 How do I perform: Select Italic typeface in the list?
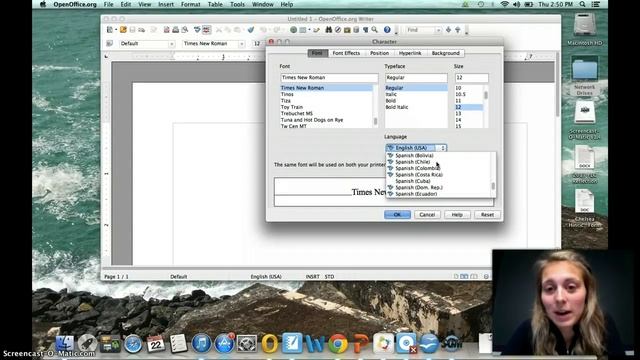(x=416, y=94)
